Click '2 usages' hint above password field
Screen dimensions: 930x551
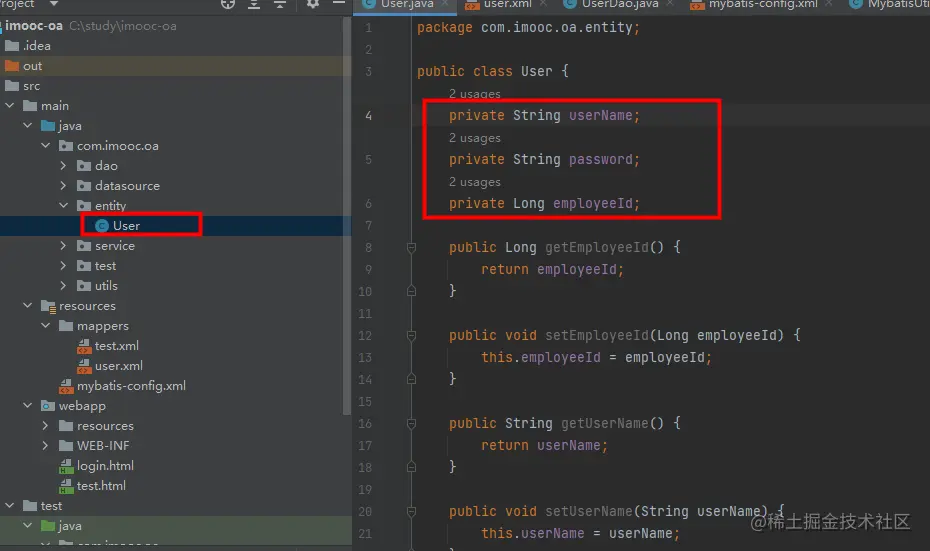[474, 138]
